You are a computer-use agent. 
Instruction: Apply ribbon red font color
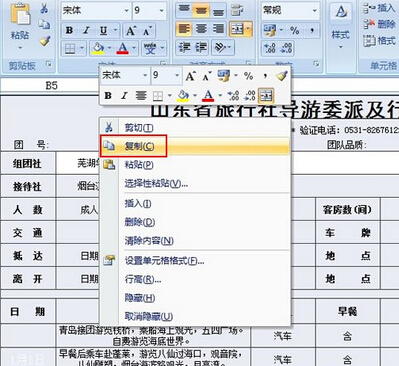pos(123,49)
